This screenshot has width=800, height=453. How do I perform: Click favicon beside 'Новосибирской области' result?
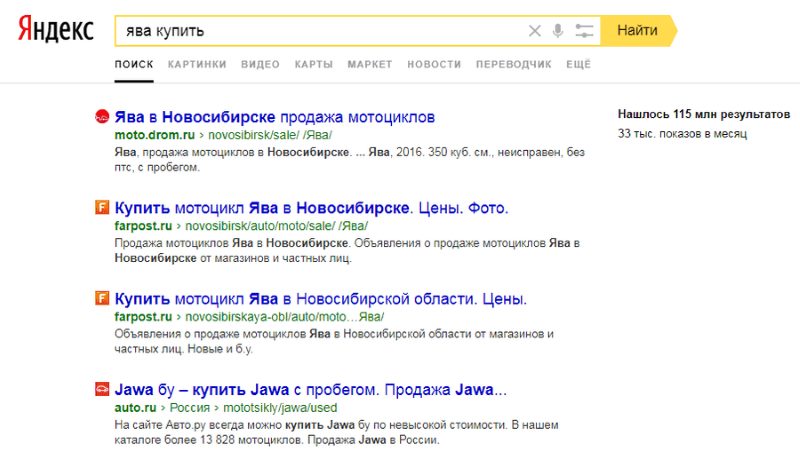click(102, 298)
